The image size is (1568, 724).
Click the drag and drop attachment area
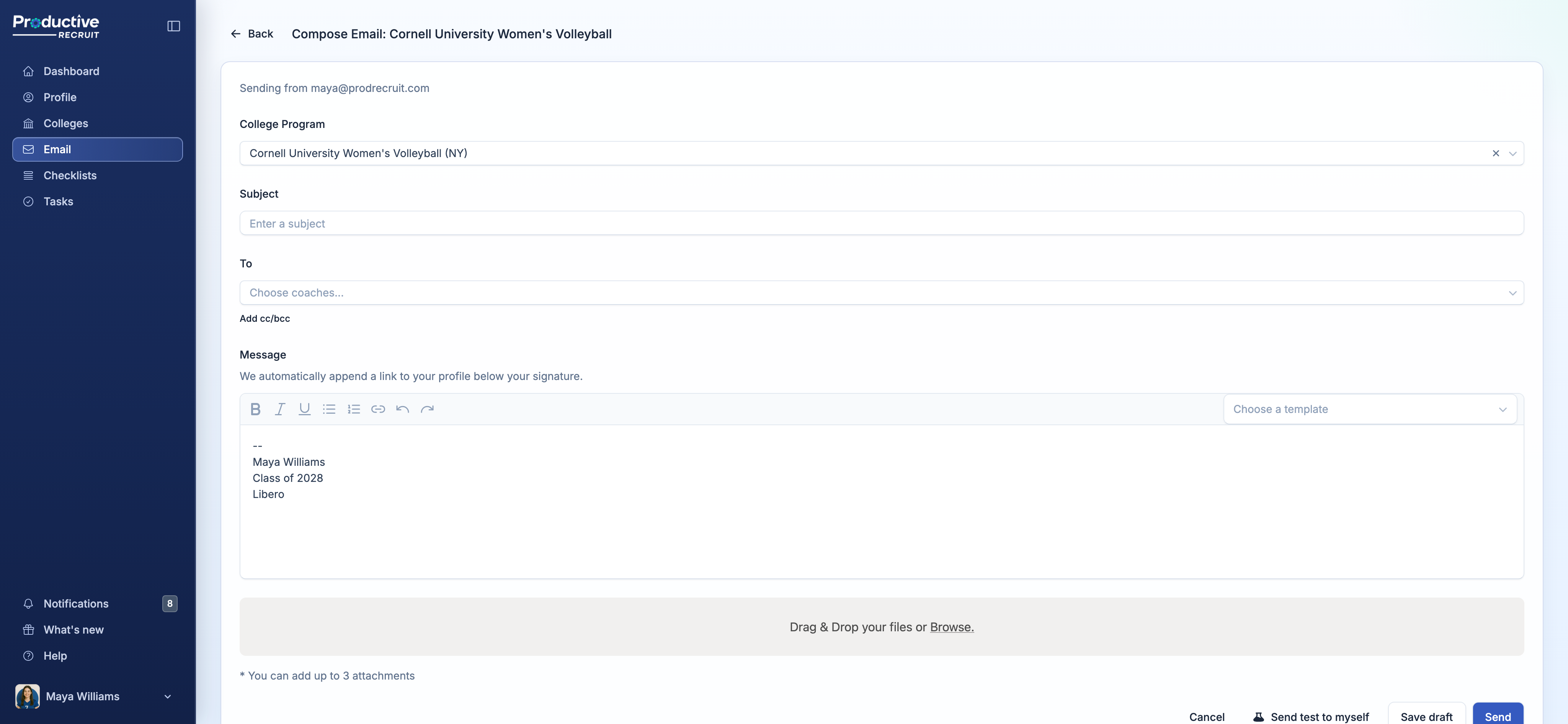pos(881,627)
